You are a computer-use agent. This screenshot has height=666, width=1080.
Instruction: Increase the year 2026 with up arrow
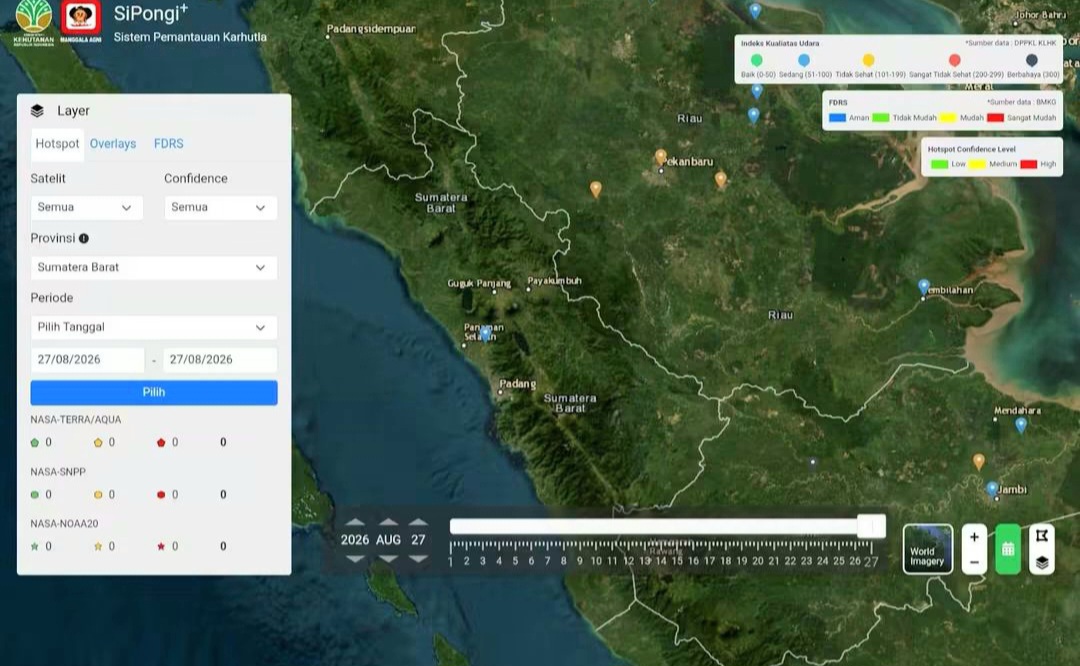coord(355,522)
